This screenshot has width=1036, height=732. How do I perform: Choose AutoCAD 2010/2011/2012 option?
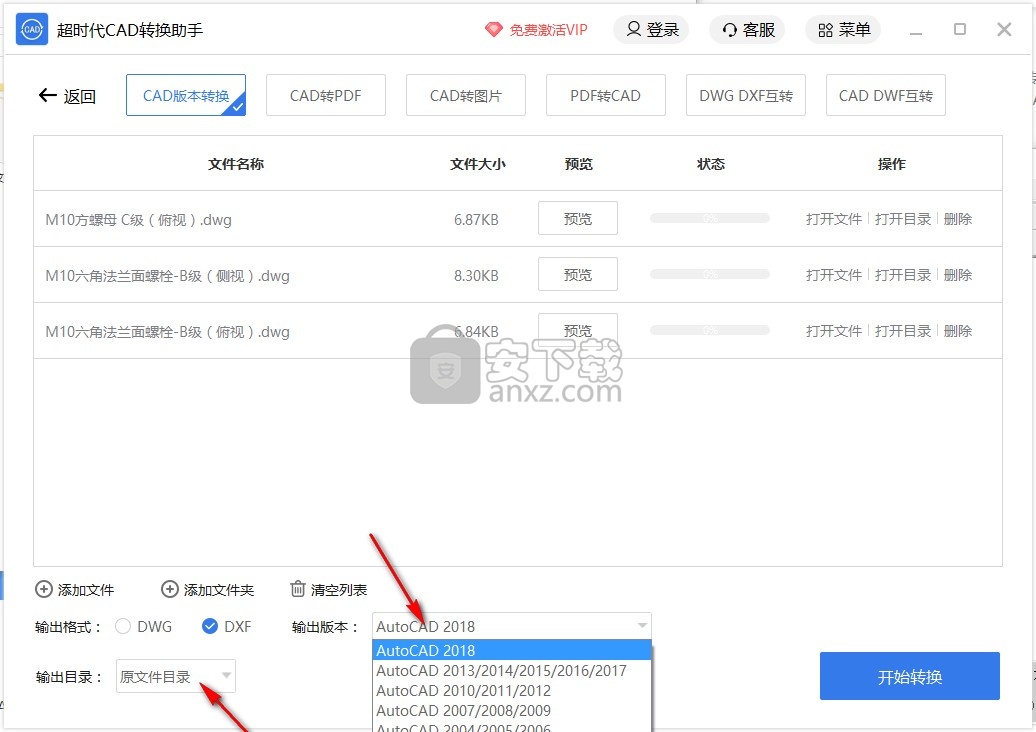tap(512, 690)
